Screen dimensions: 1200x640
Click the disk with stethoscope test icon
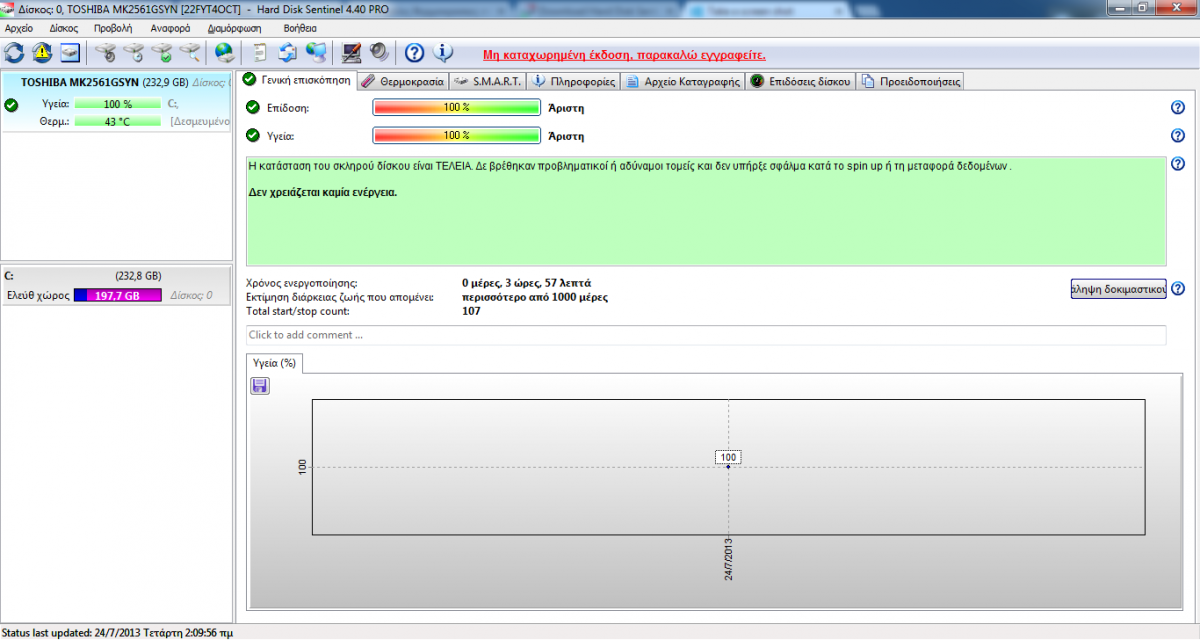point(106,52)
